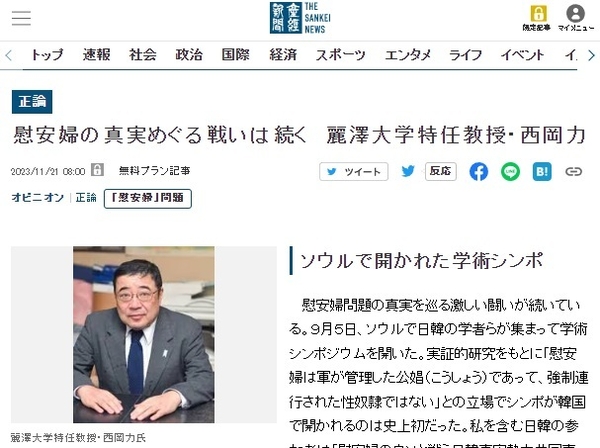Click the 反応 button

(440, 171)
